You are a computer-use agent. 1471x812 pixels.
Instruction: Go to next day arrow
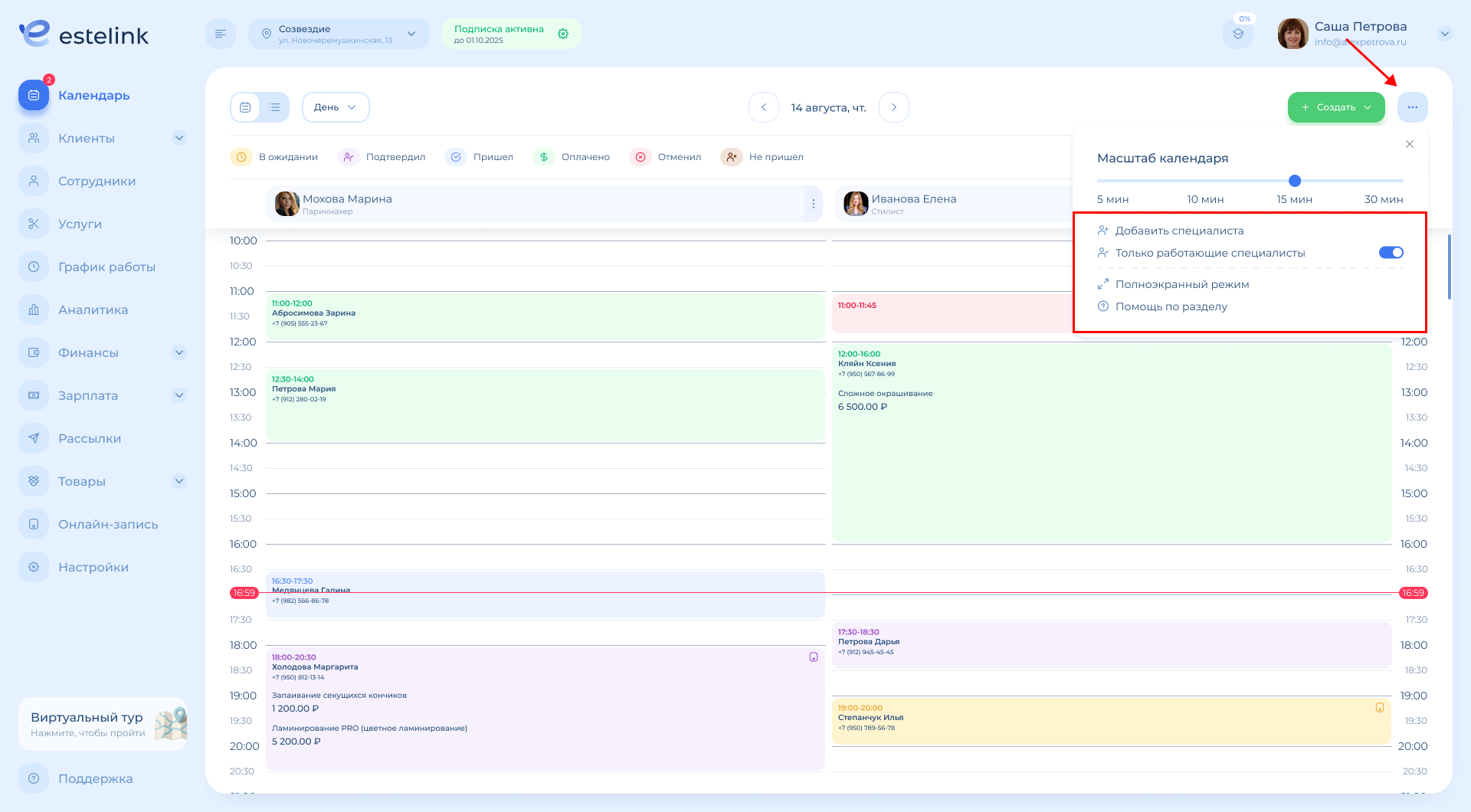(893, 107)
